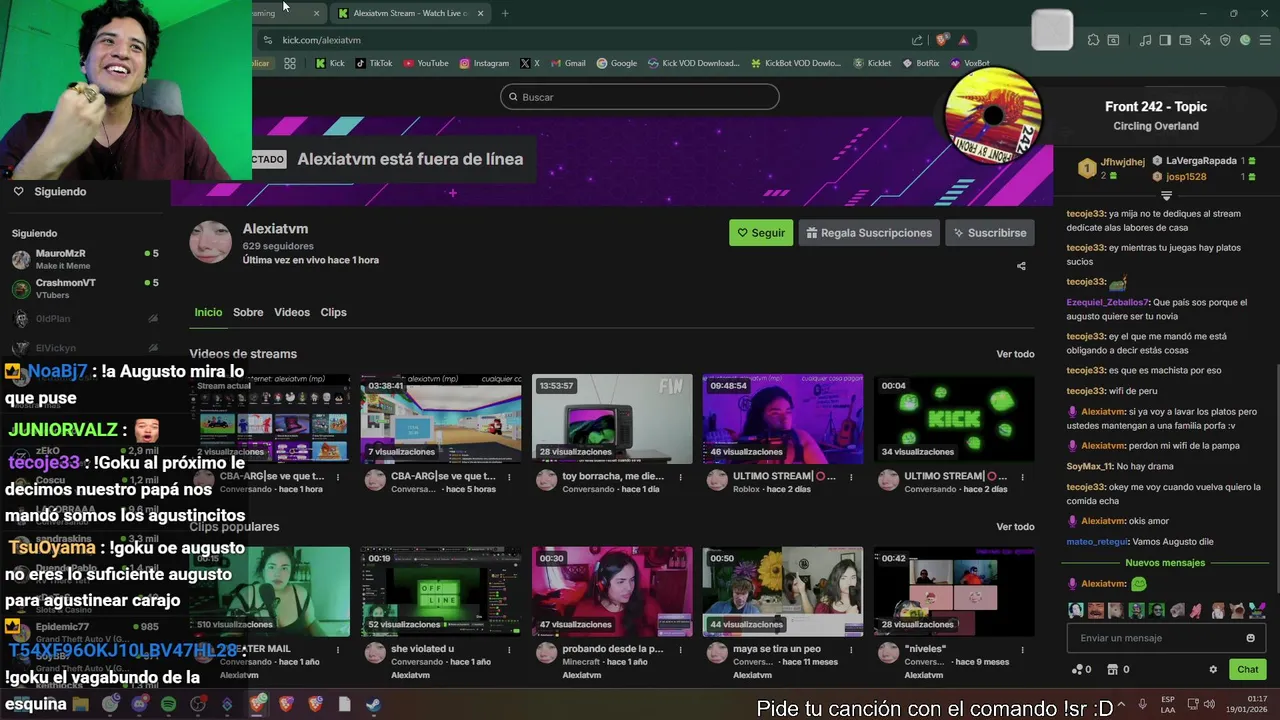
Task: Open Steam from the taskbar
Action: click(374, 704)
